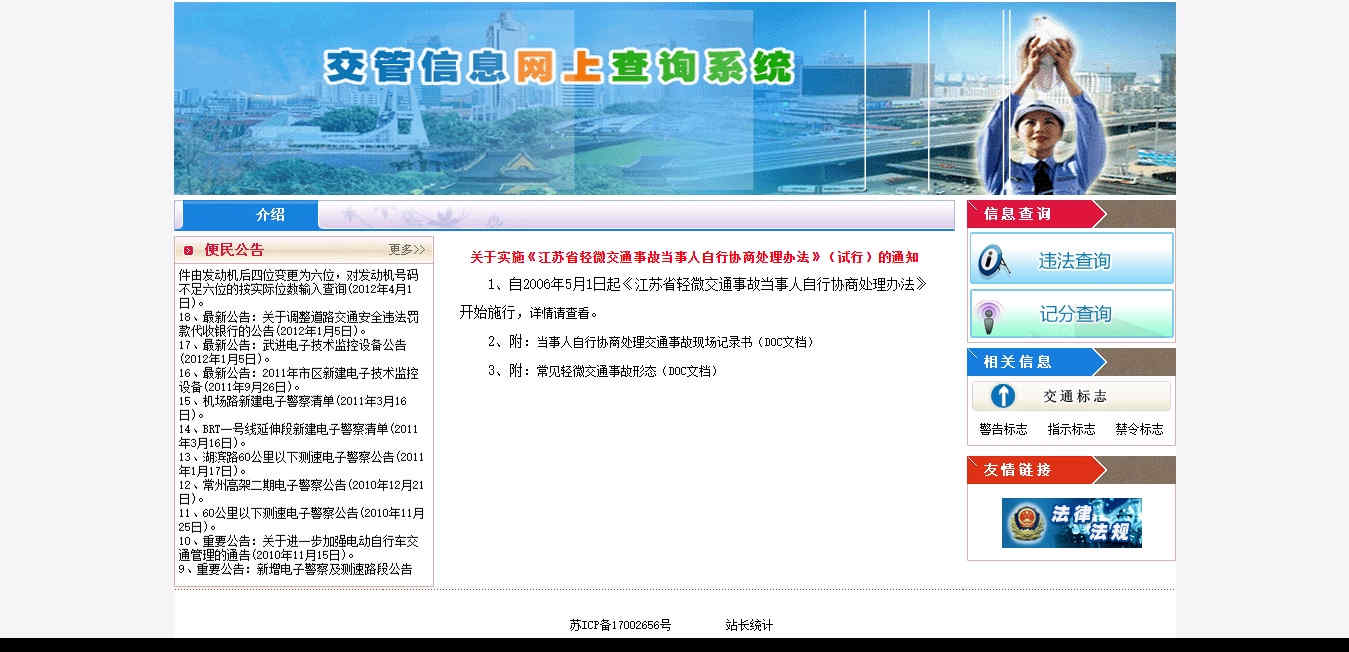Click the 站长统计 footer link
The image size is (1349, 652).
751,624
